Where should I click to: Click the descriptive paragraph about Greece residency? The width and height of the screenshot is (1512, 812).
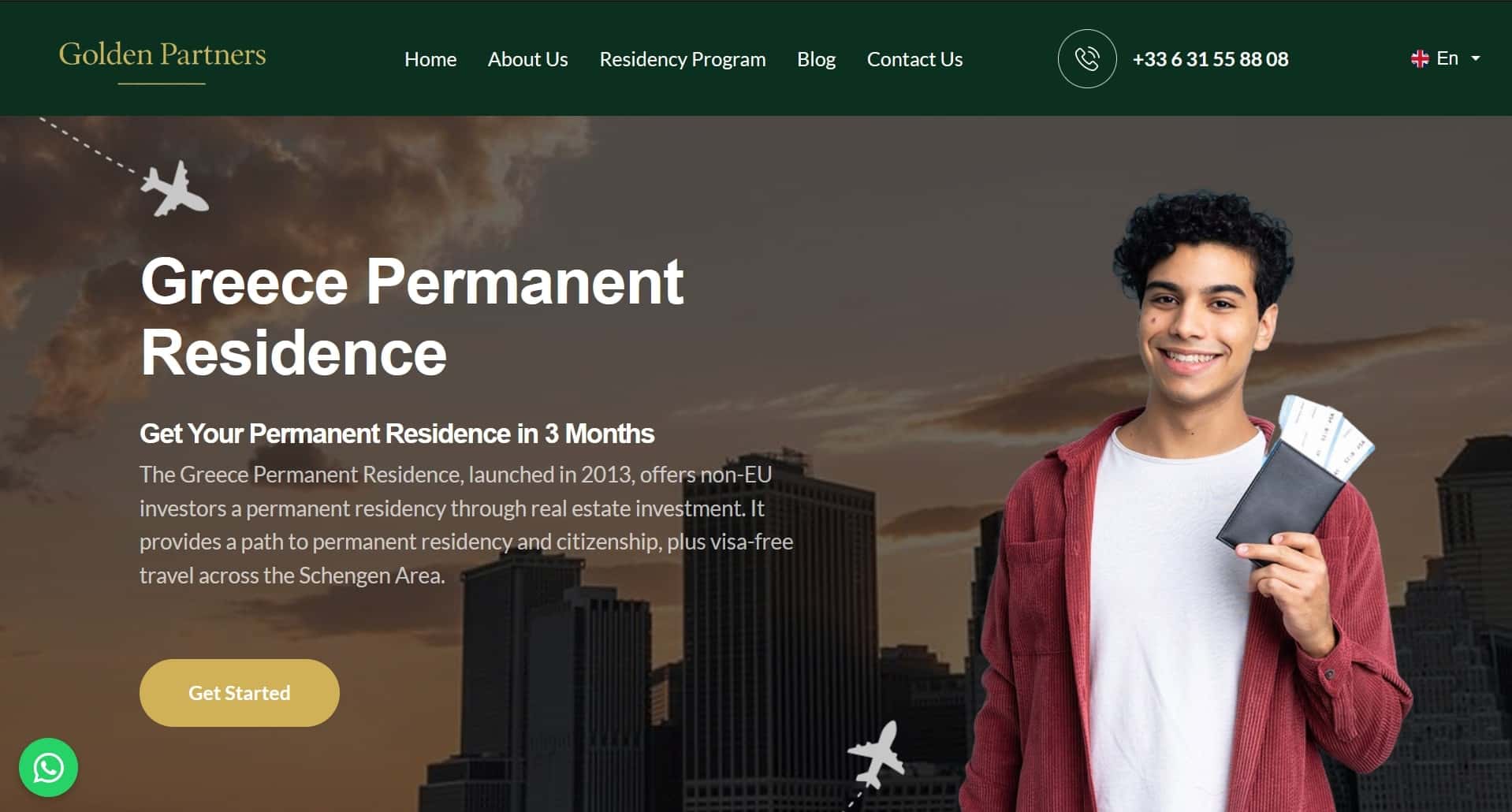pyautogui.click(x=466, y=524)
